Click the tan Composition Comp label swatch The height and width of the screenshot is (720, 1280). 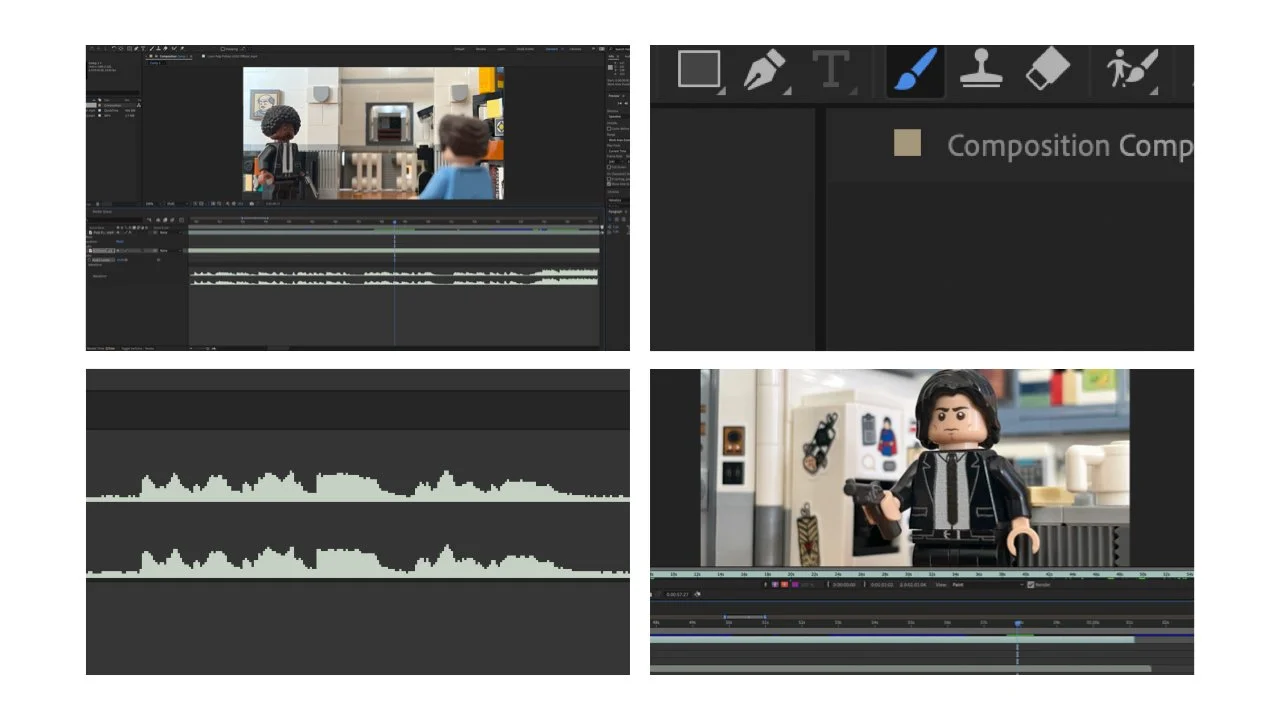(907, 143)
